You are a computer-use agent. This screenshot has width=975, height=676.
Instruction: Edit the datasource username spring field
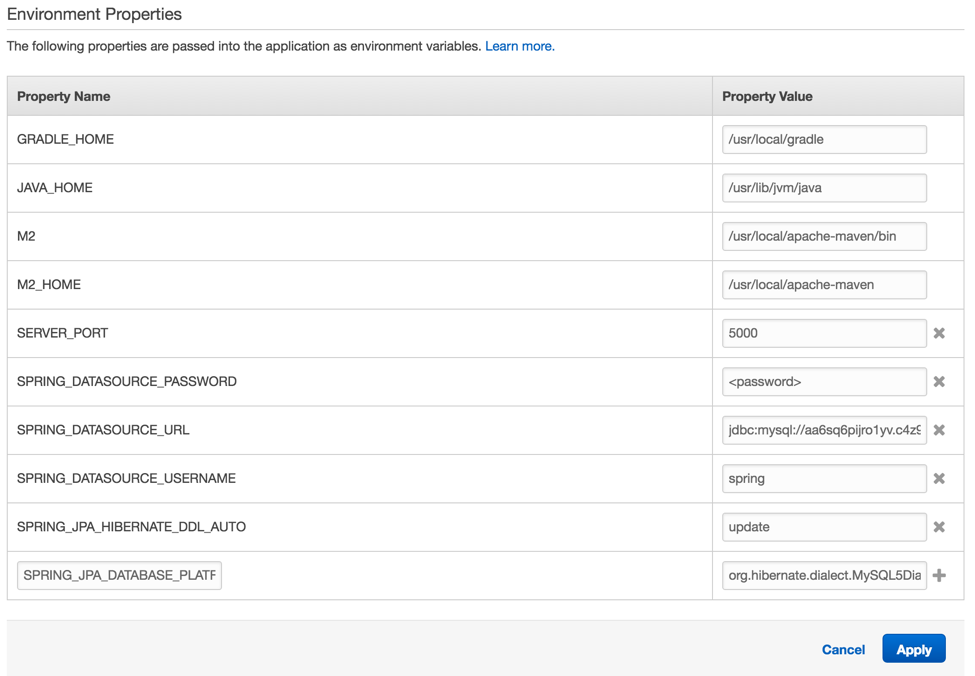pos(824,479)
